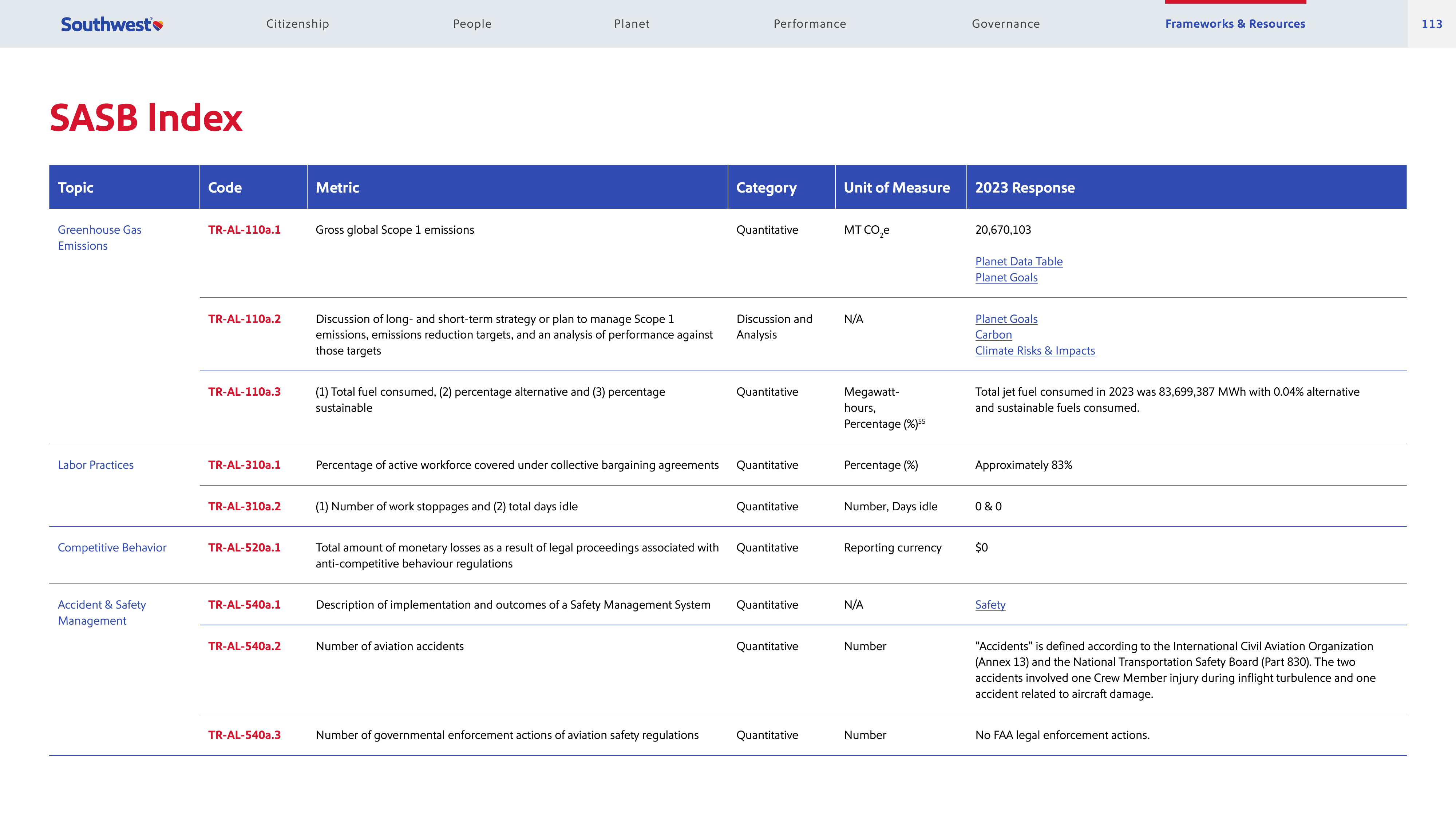Screen dimensions: 1456x819
Task: Click anti-competitive behaviour regulations metric text
Action: click(x=517, y=555)
